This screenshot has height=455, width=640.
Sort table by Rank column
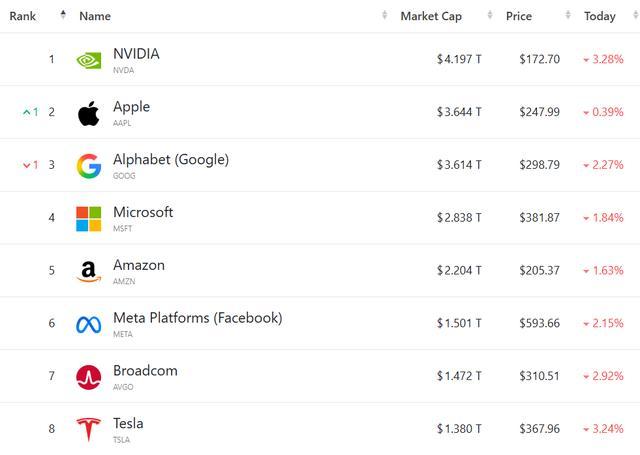coord(23,16)
